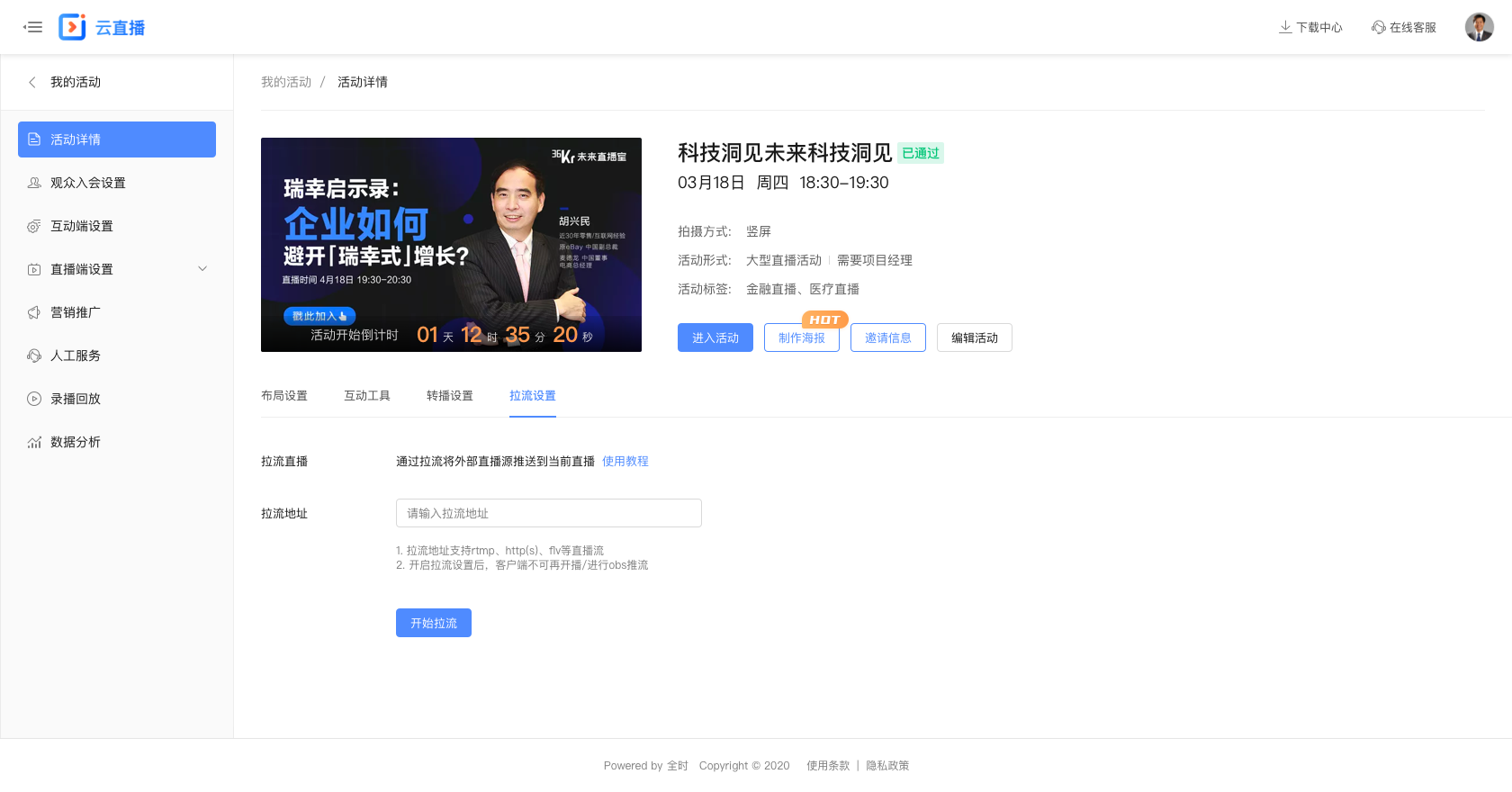Click the event cover thumbnail image
This screenshot has height=792, width=1512.
(451, 245)
